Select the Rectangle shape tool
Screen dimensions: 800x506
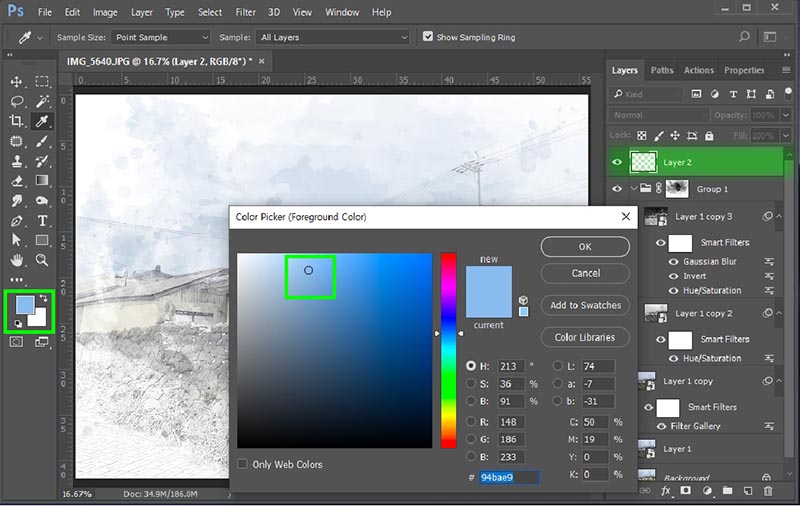tap(42, 240)
